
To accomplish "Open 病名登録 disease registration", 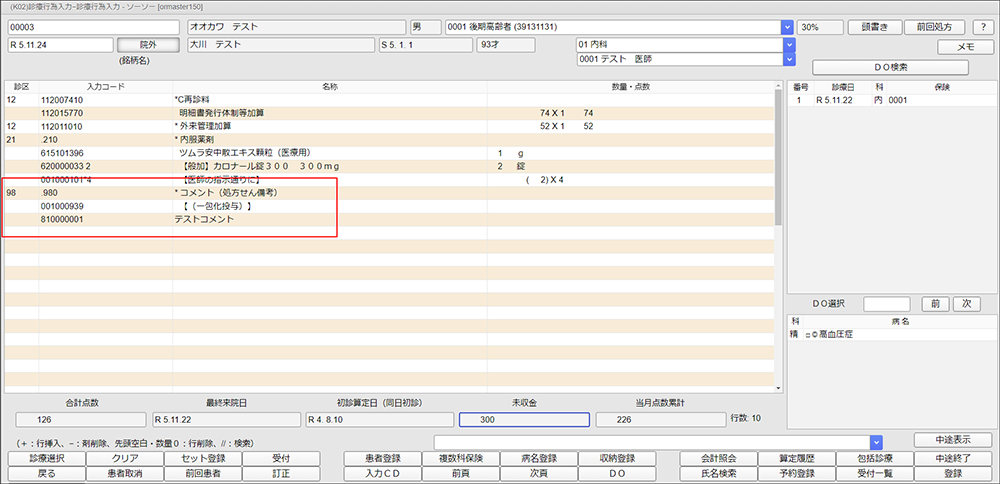I will tap(541, 458).
